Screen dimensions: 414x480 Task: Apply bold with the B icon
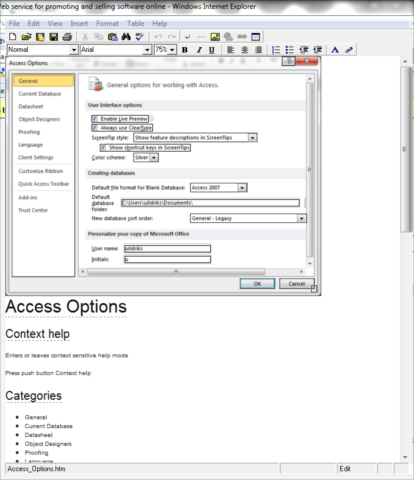click(x=185, y=50)
